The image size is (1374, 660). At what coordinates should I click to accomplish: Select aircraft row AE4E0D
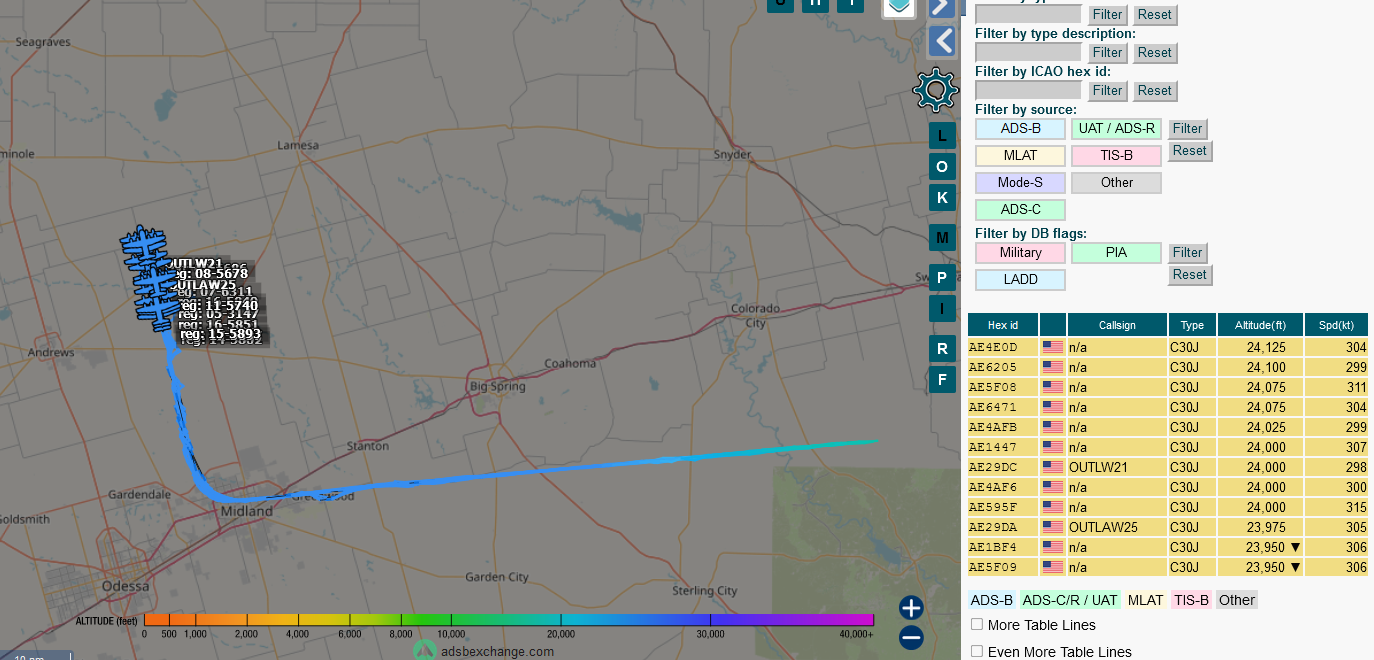pyautogui.click(x=1167, y=347)
